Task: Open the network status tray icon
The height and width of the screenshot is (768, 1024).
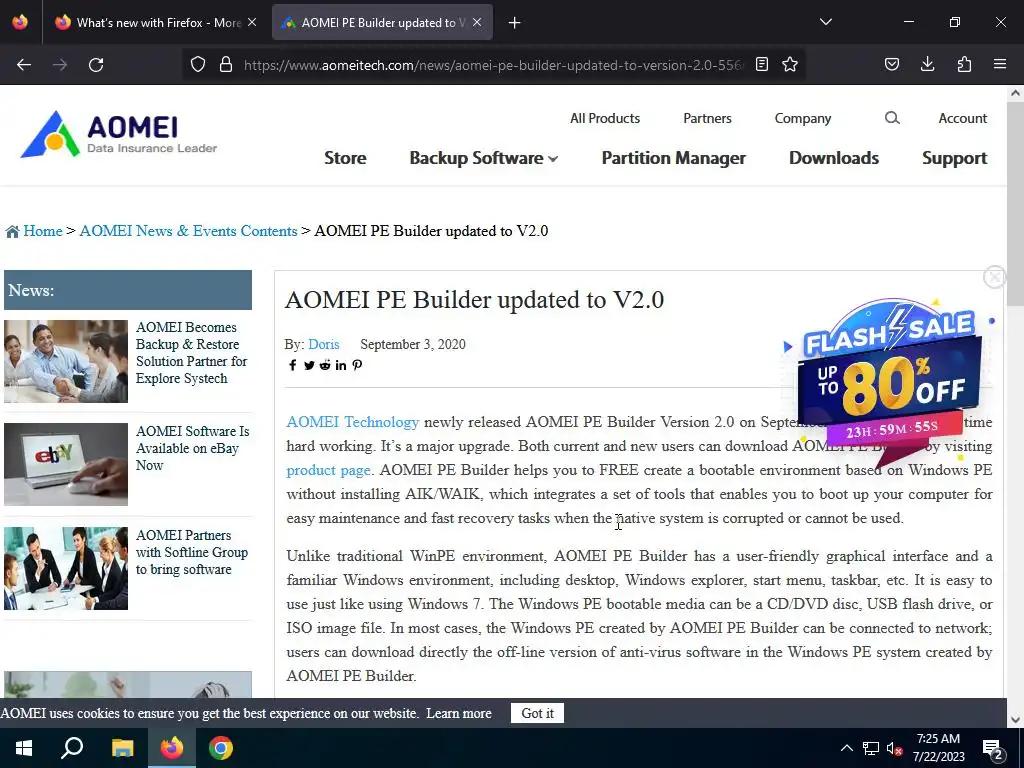Action: pyautogui.click(x=871, y=748)
